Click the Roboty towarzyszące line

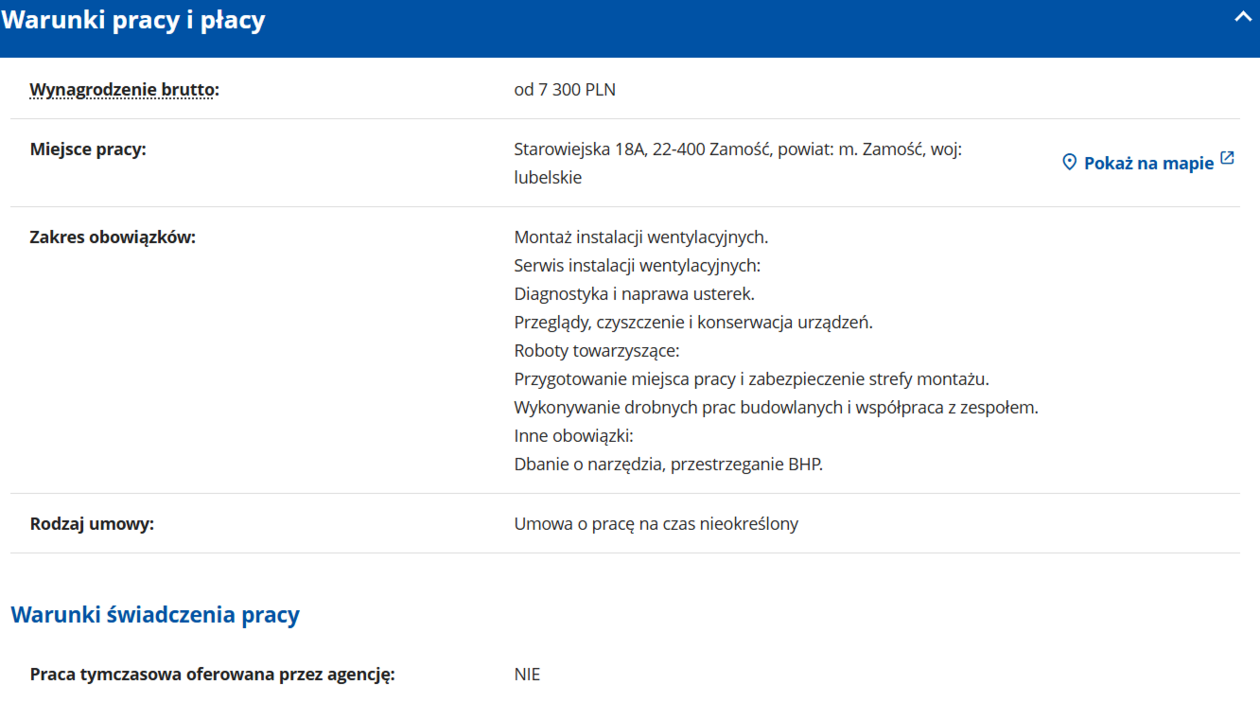pyautogui.click(x=596, y=351)
